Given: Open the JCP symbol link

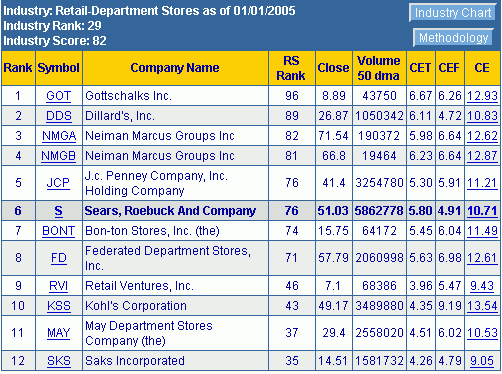Looking at the screenshot, I should [58, 183].
